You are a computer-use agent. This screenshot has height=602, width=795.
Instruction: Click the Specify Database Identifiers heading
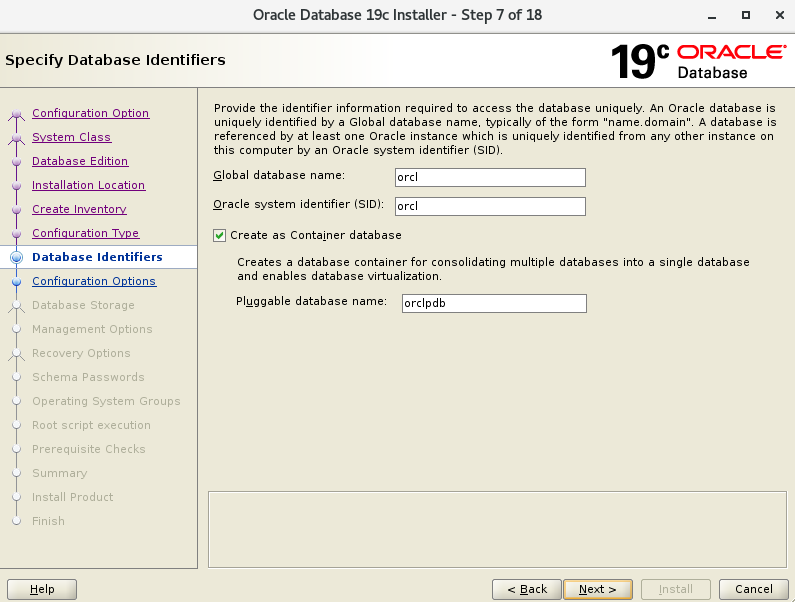(x=115, y=60)
